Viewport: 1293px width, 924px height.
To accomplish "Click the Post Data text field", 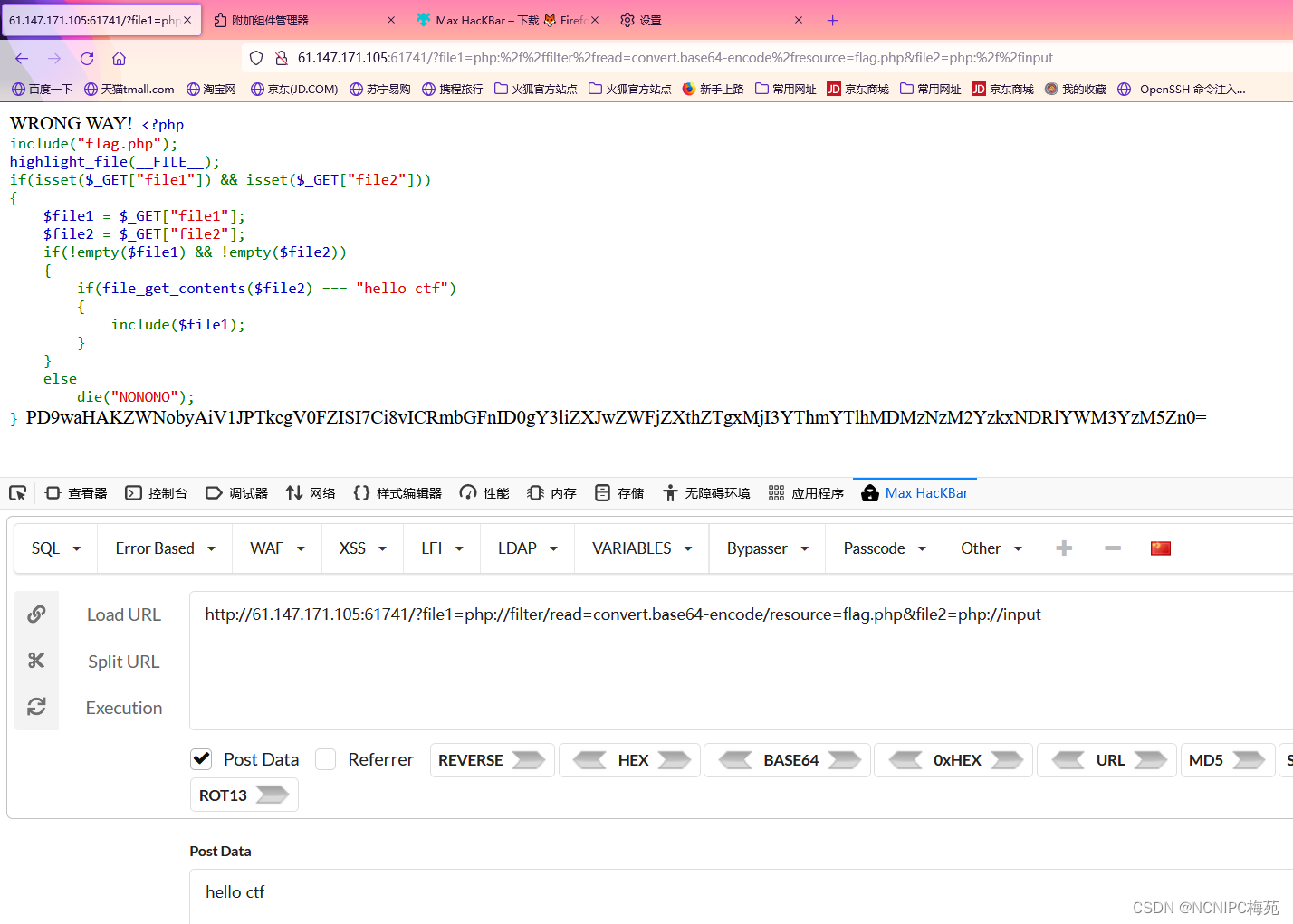I will (741, 897).
